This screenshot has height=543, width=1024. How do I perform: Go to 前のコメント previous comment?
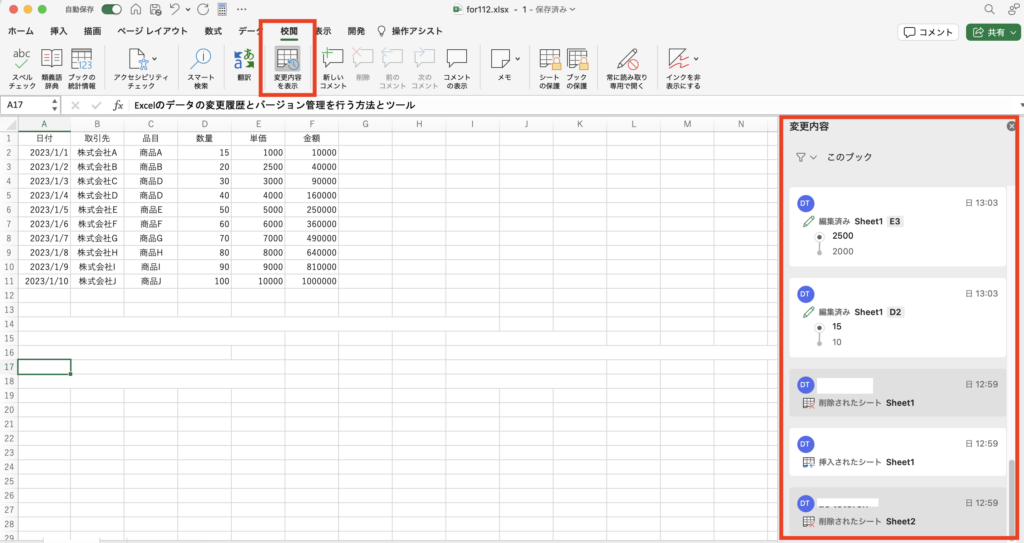point(392,68)
